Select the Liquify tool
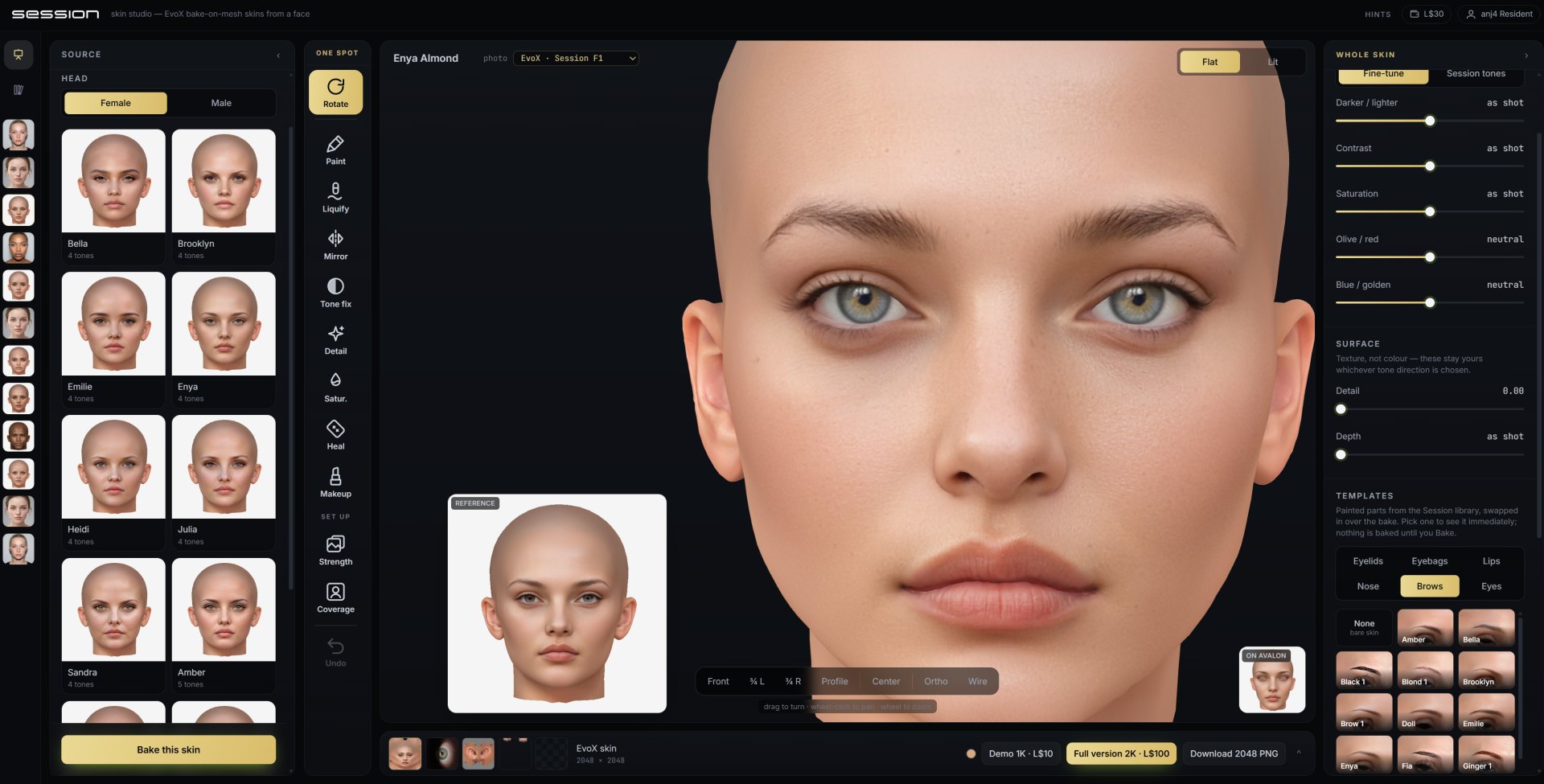The width and height of the screenshot is (1544, 784). 335,198
